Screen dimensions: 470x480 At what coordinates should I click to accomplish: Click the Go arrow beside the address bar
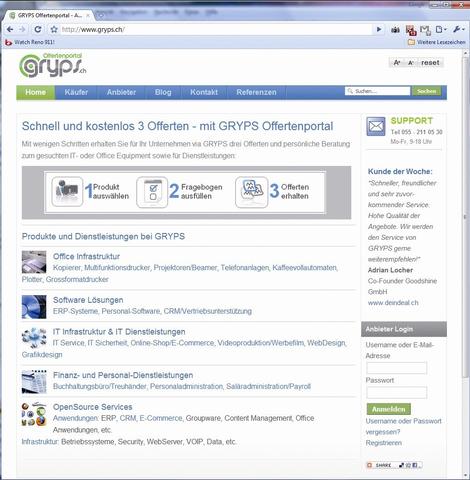(379, 29)
